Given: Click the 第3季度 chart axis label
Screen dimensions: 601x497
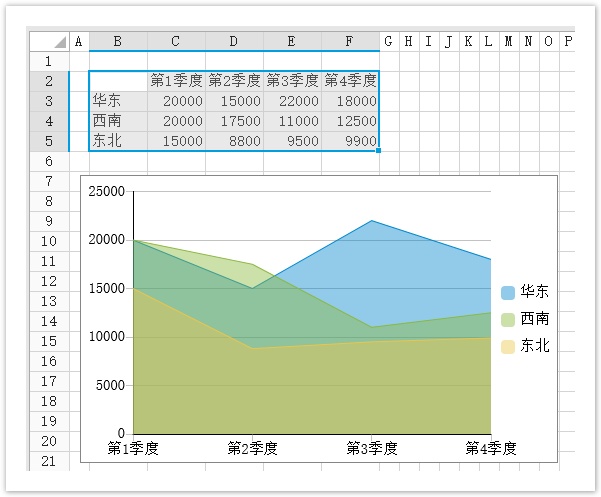Looking at the screenshot, I should pyautogui.click(x=372, y=449).
